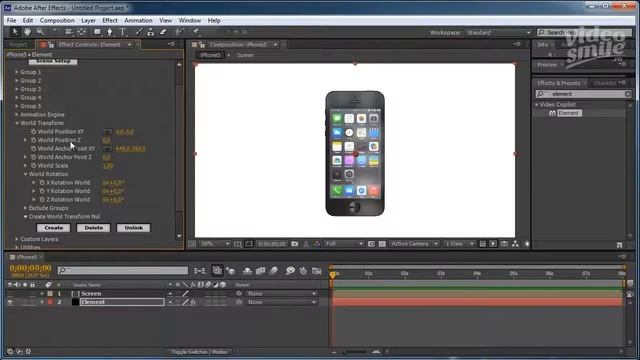The image size is (640, 360).
Task: Expand the Custom Layers section
Action: coord(17,239)
